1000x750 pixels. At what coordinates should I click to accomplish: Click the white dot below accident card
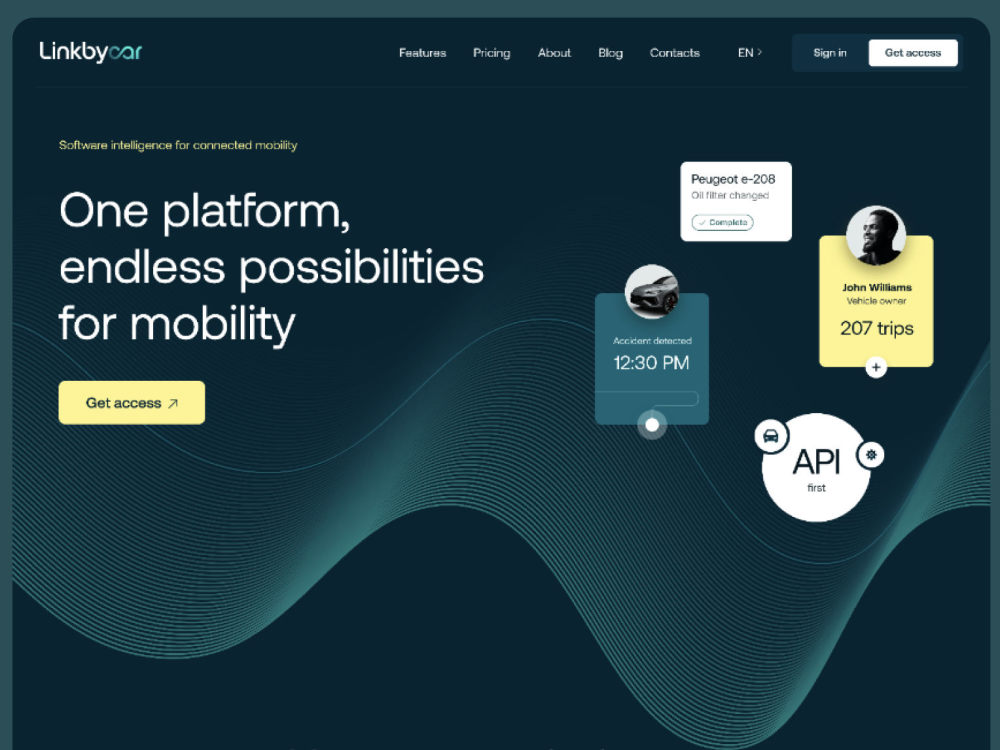(652, 425)
